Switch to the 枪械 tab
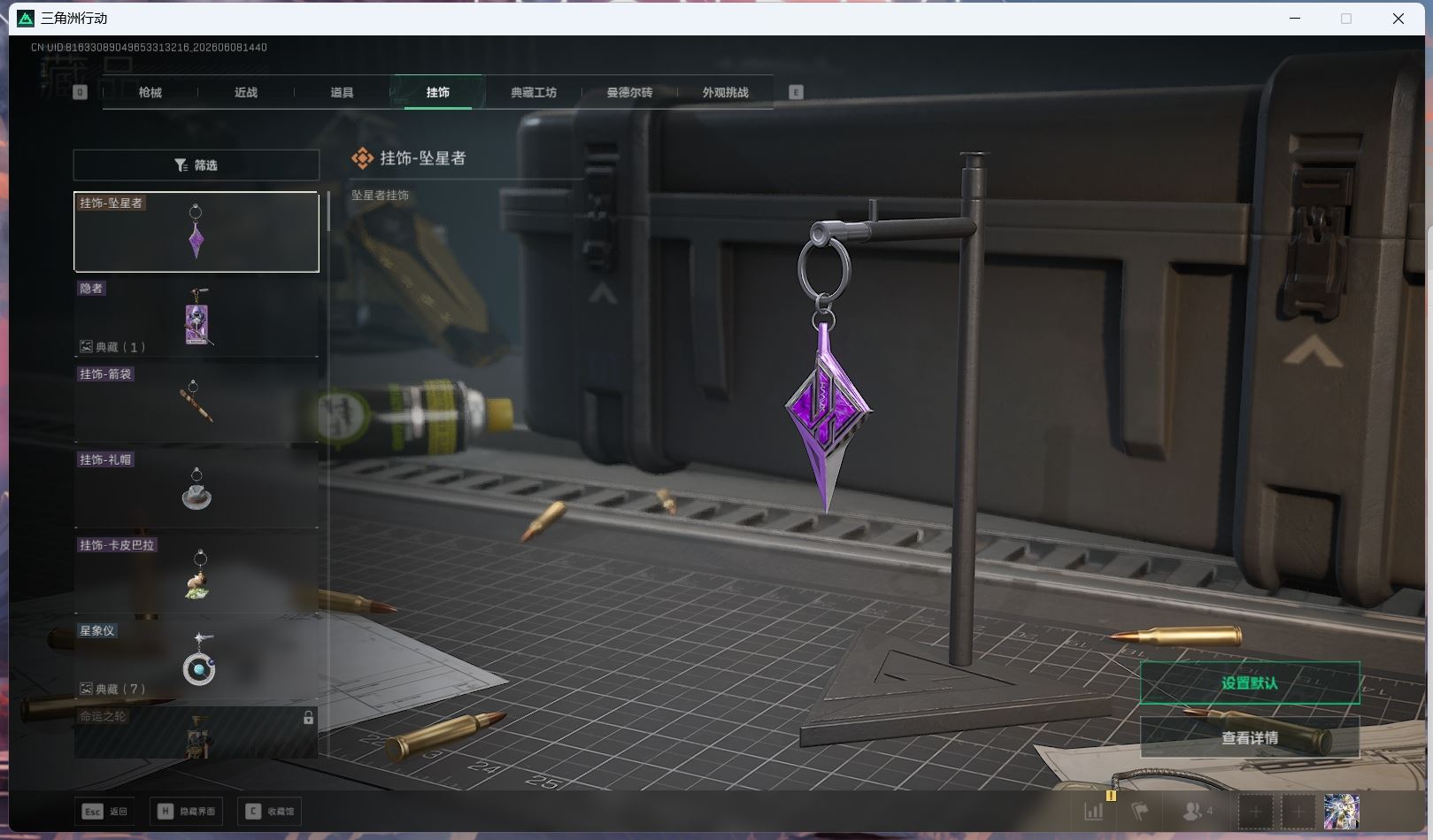Image resolution: width=1433 pixels, height=840 pixels. (x=150, y=92)
